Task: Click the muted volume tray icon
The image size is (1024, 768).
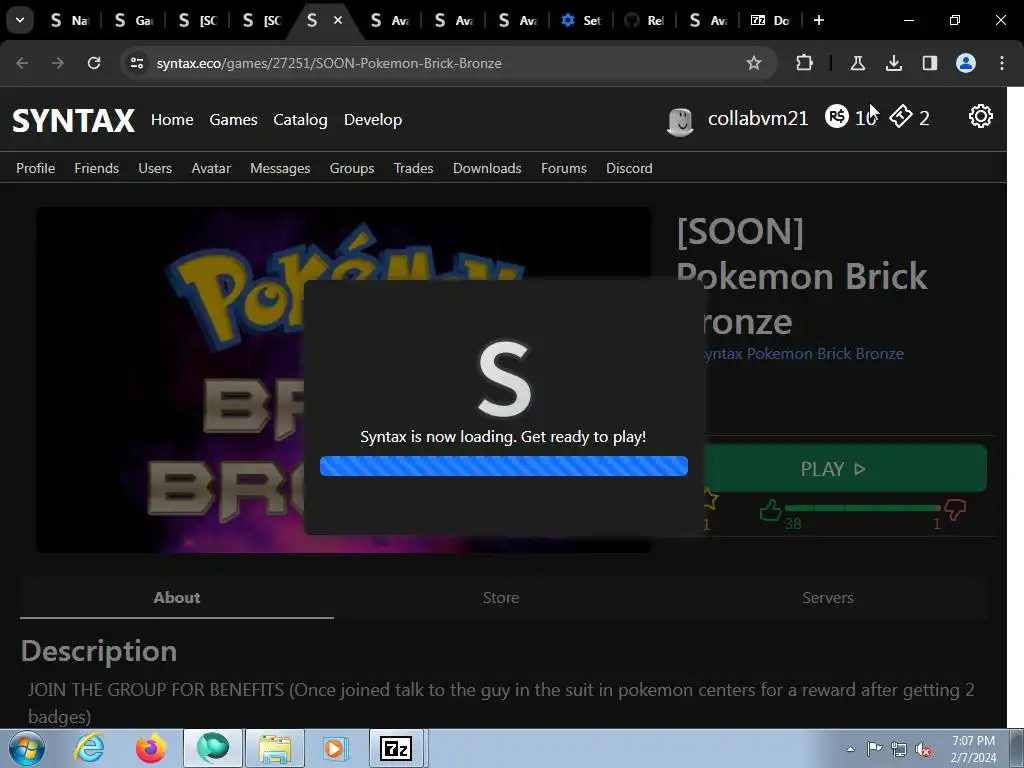Action: (x=923, y=749)
